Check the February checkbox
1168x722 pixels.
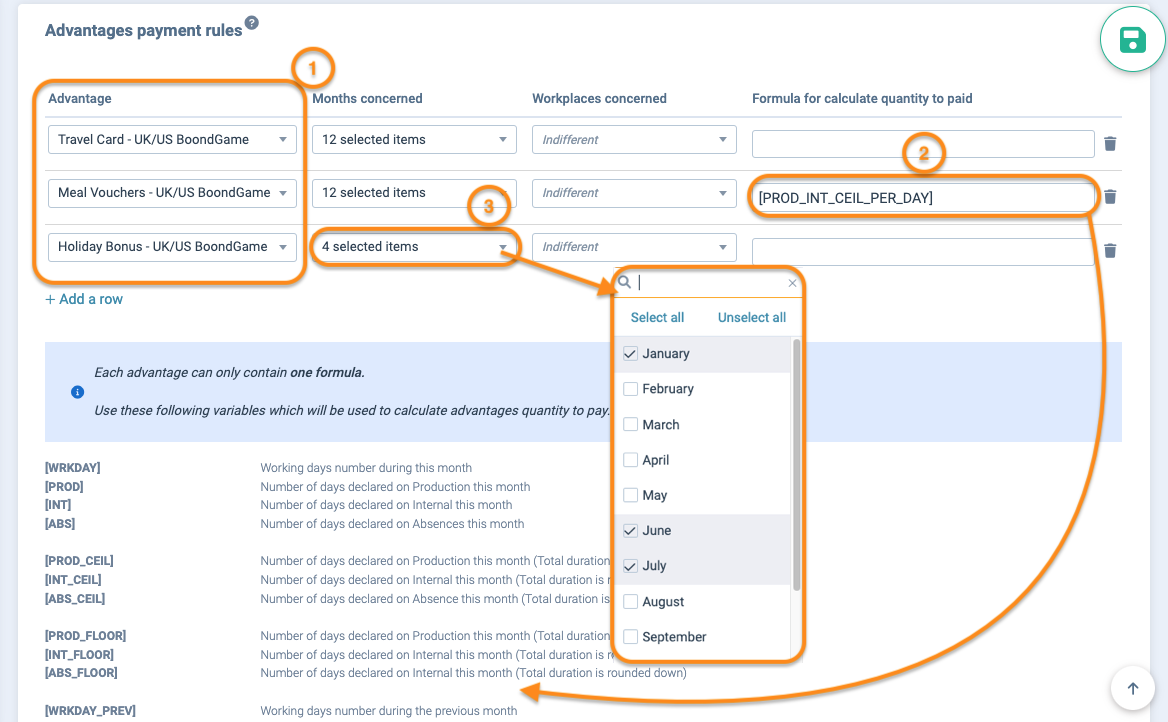[630, 389]
